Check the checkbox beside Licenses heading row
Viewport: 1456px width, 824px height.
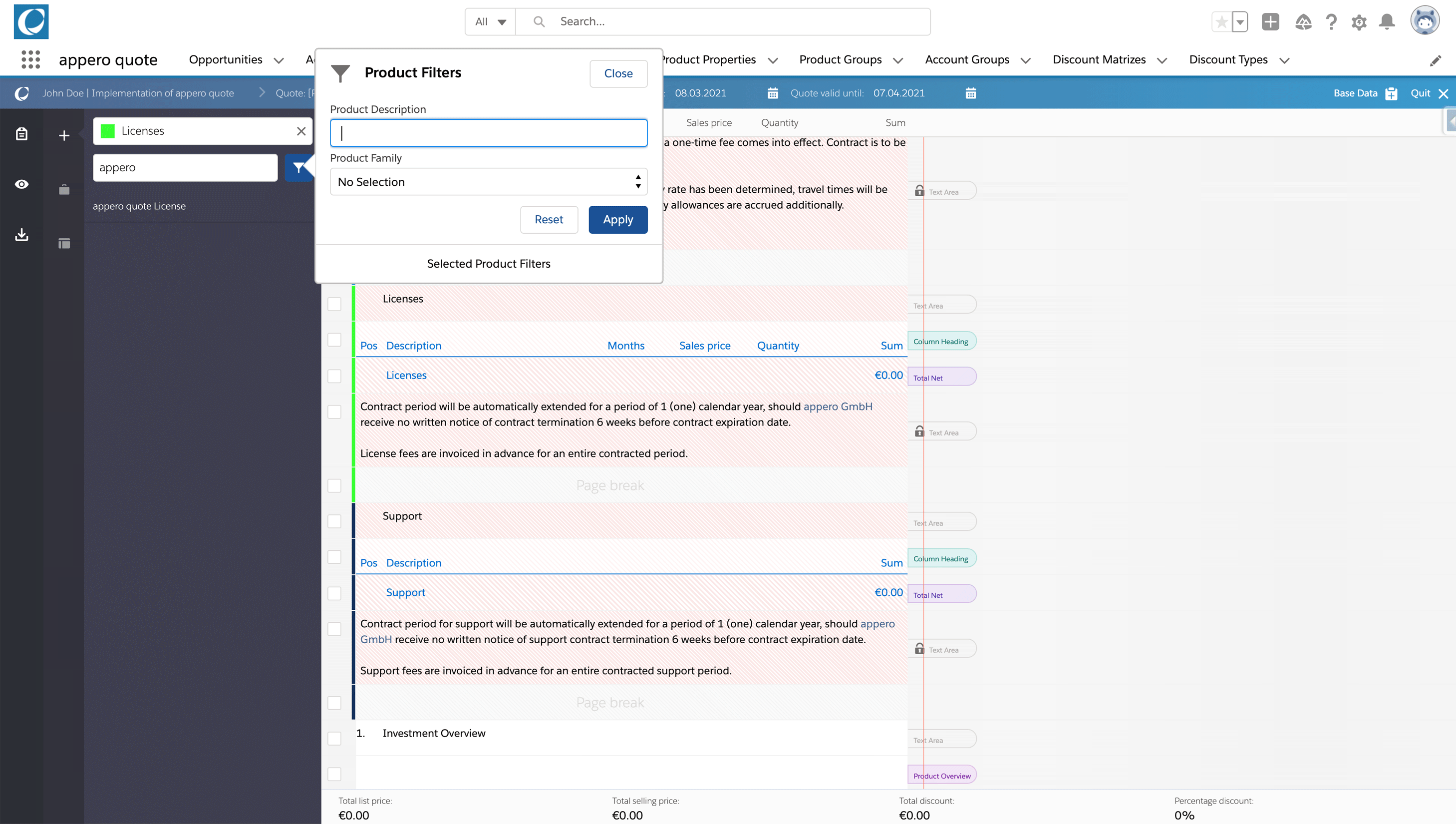click(334, 304)
